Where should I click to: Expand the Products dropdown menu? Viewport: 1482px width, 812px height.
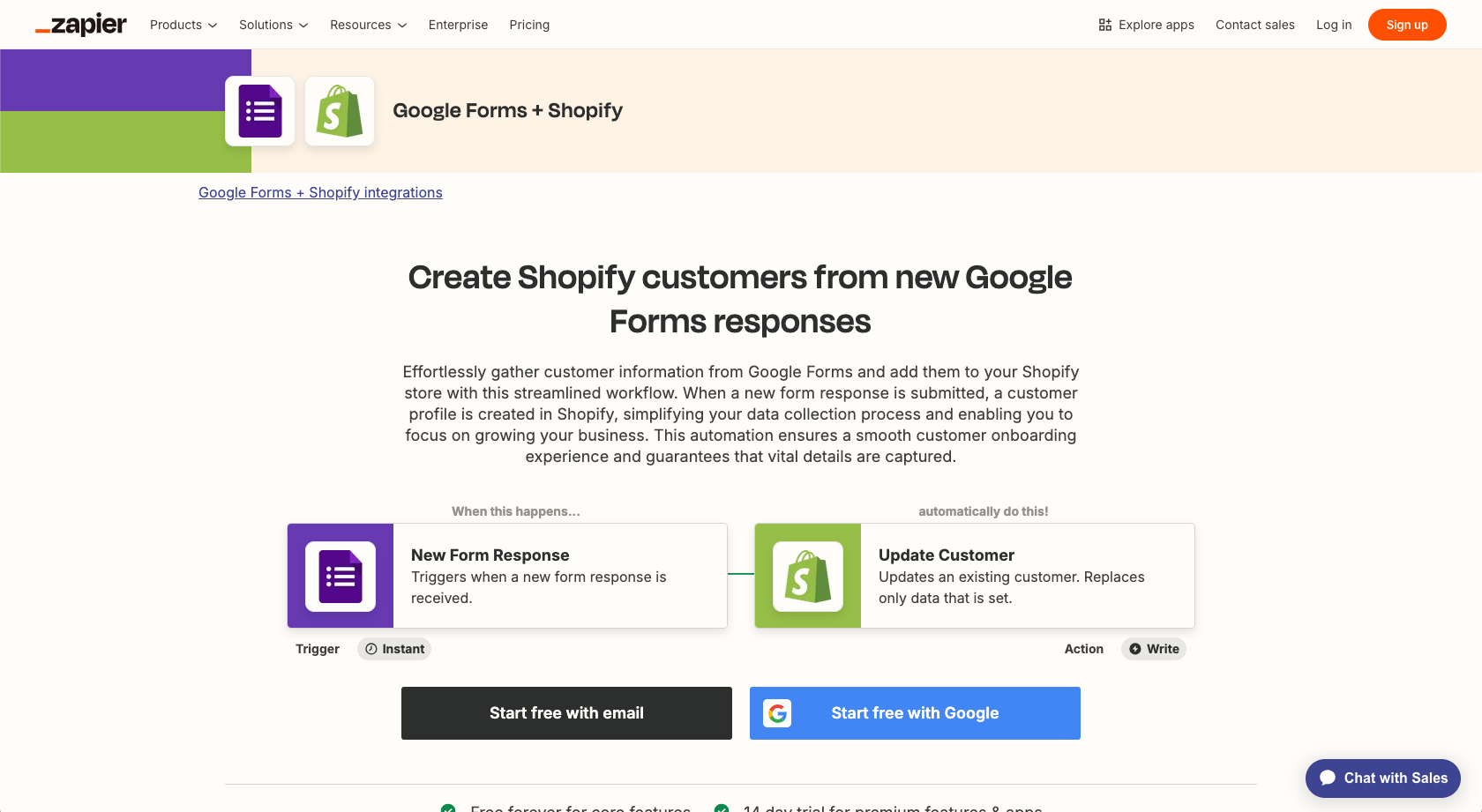point(183,25)
